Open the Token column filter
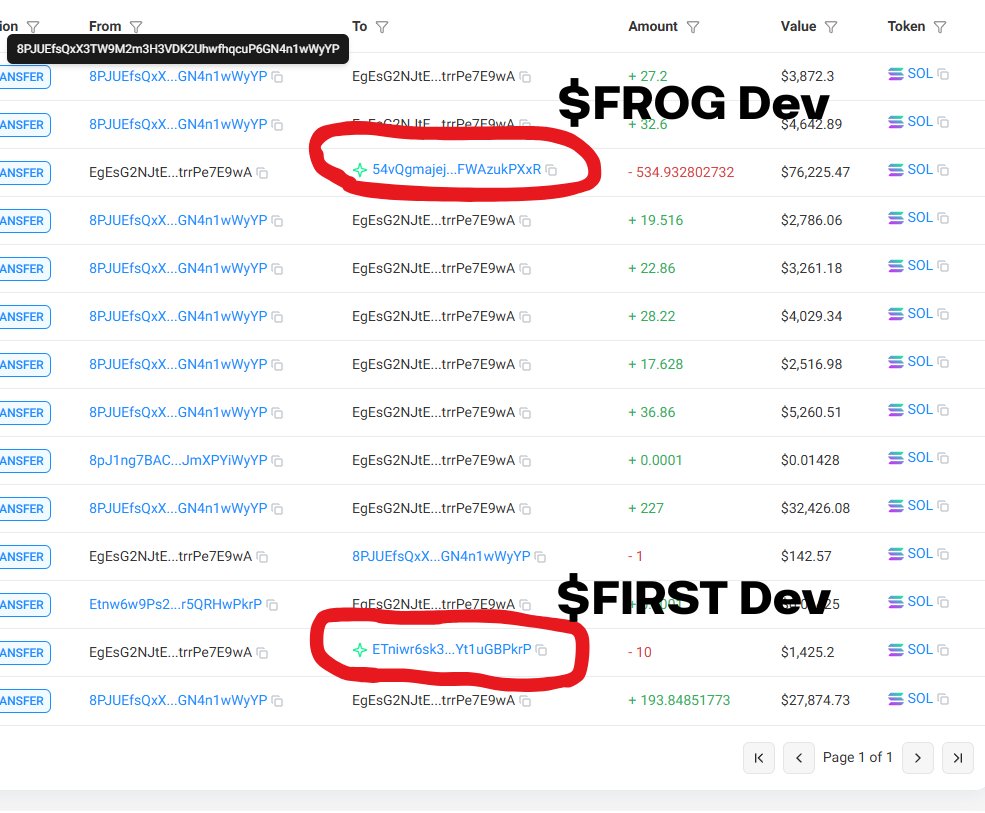 point(940,26)
